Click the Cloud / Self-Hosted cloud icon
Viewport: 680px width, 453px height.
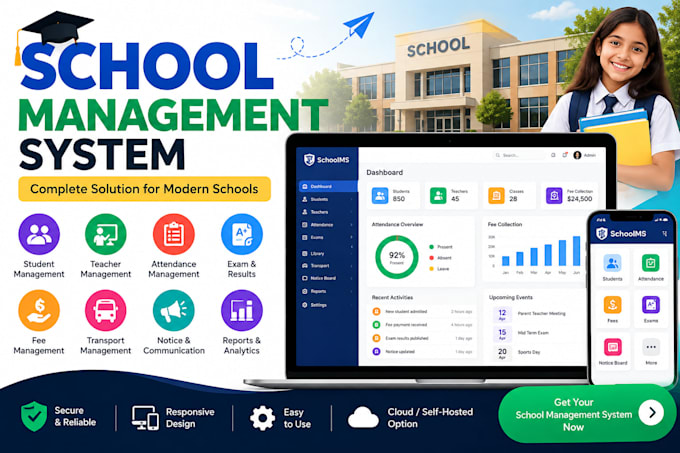click(x=363, y=417)
